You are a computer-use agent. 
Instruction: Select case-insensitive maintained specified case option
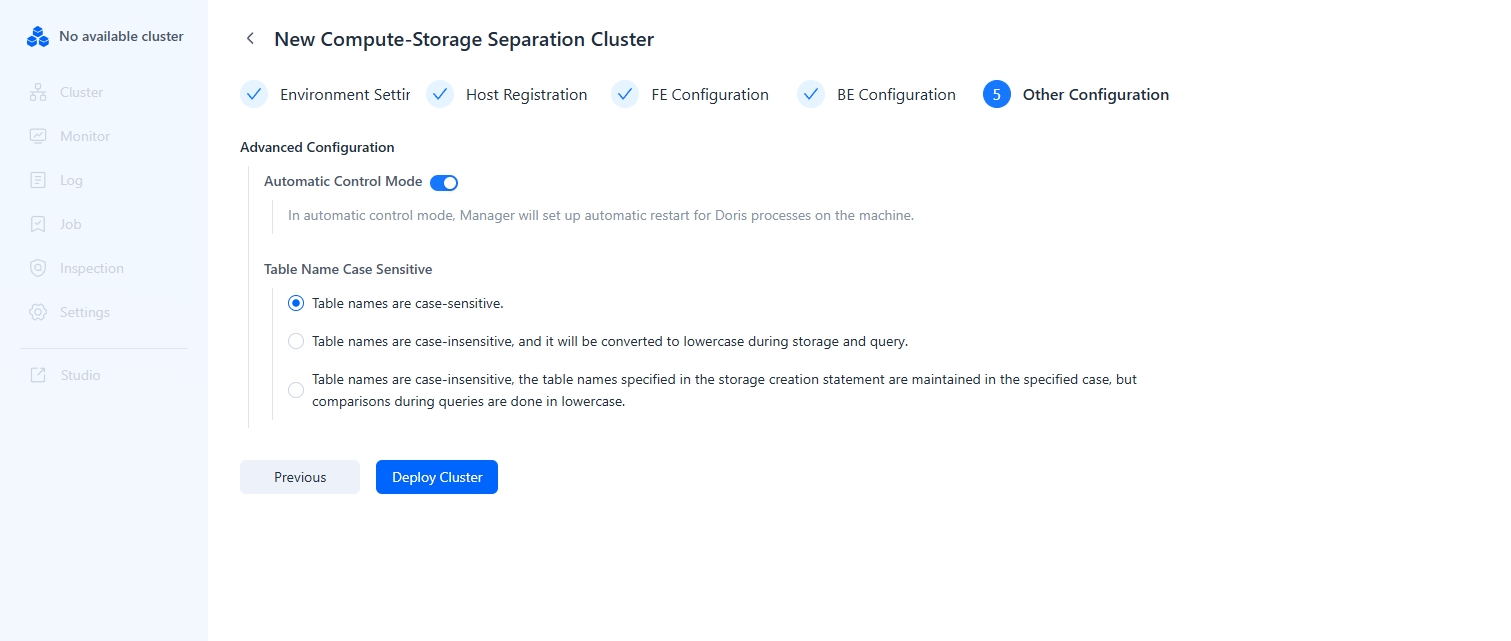[296, 390]
